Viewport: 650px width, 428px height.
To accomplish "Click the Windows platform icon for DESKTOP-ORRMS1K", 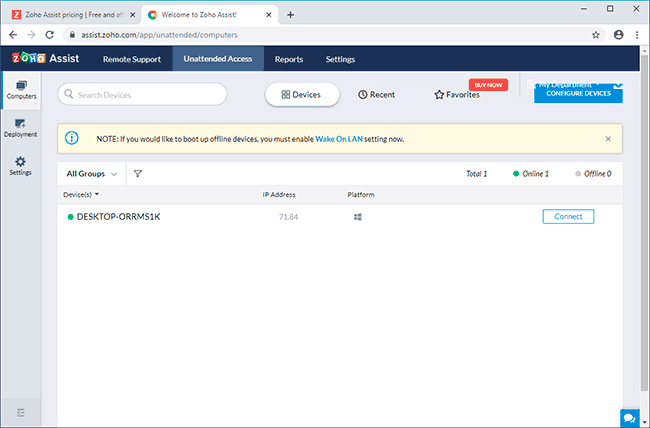I will coord(357,217).
